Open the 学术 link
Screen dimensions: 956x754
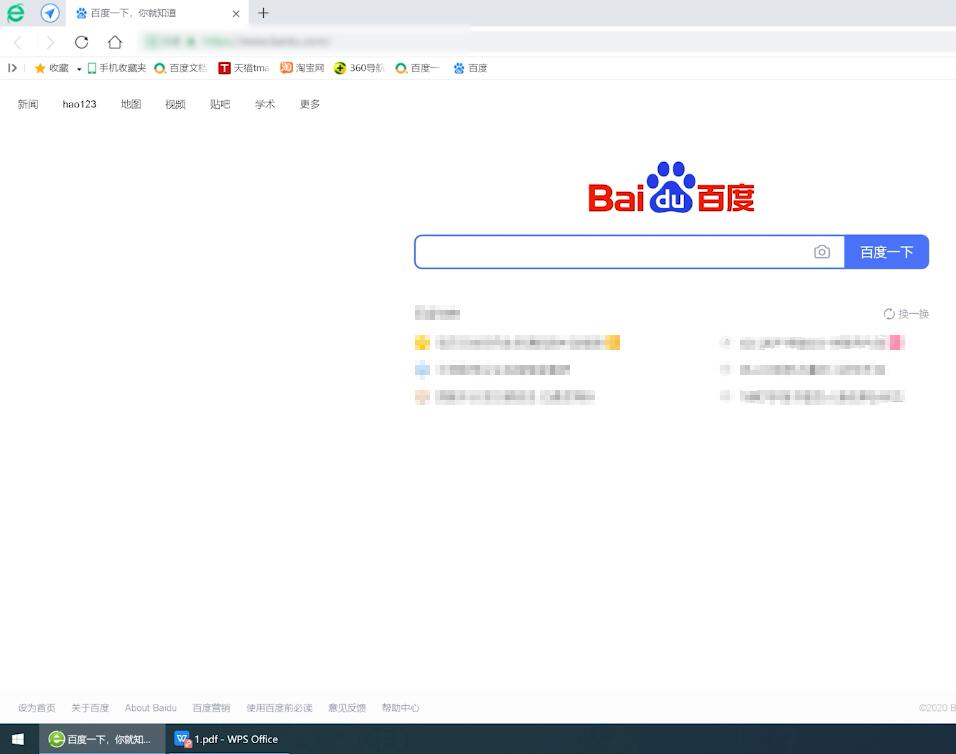[x=265, y=104]
